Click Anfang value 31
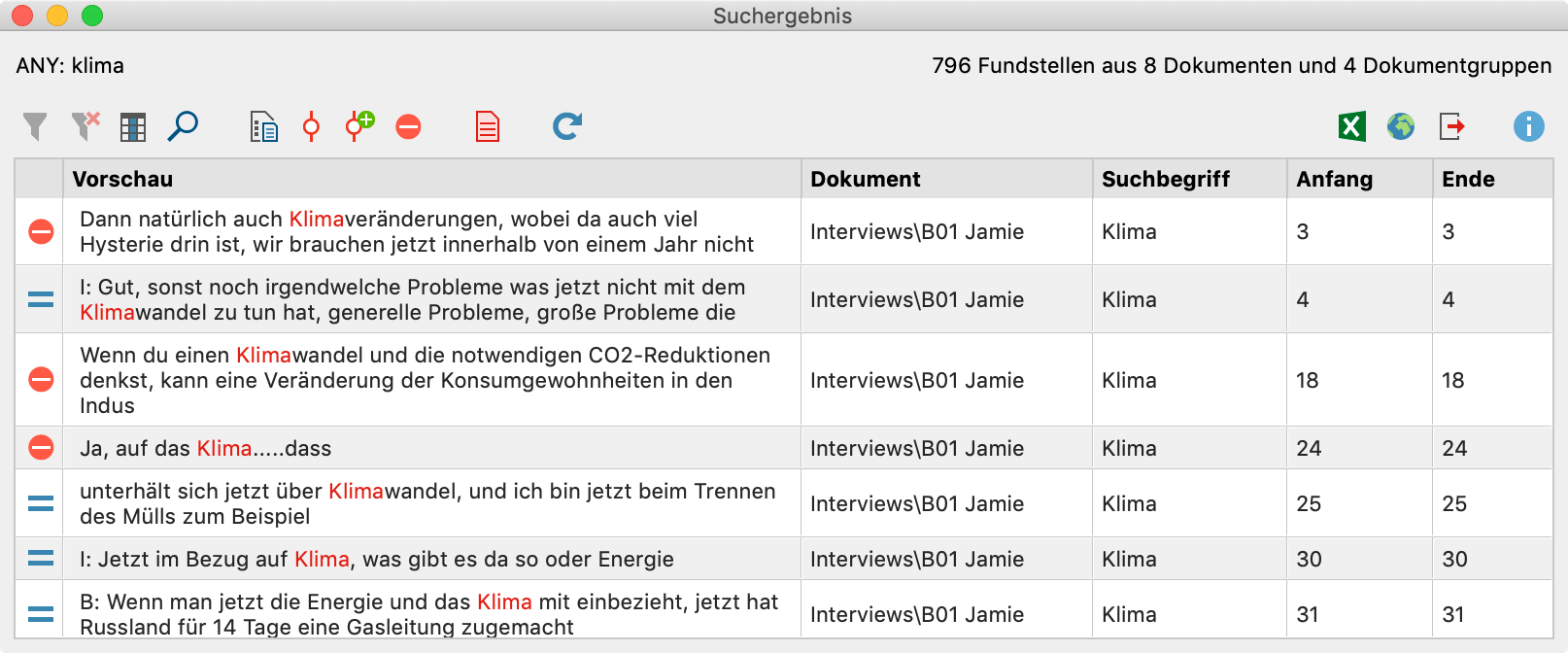The height and width of the screenshot is (653, 1568). [1308, 614]
